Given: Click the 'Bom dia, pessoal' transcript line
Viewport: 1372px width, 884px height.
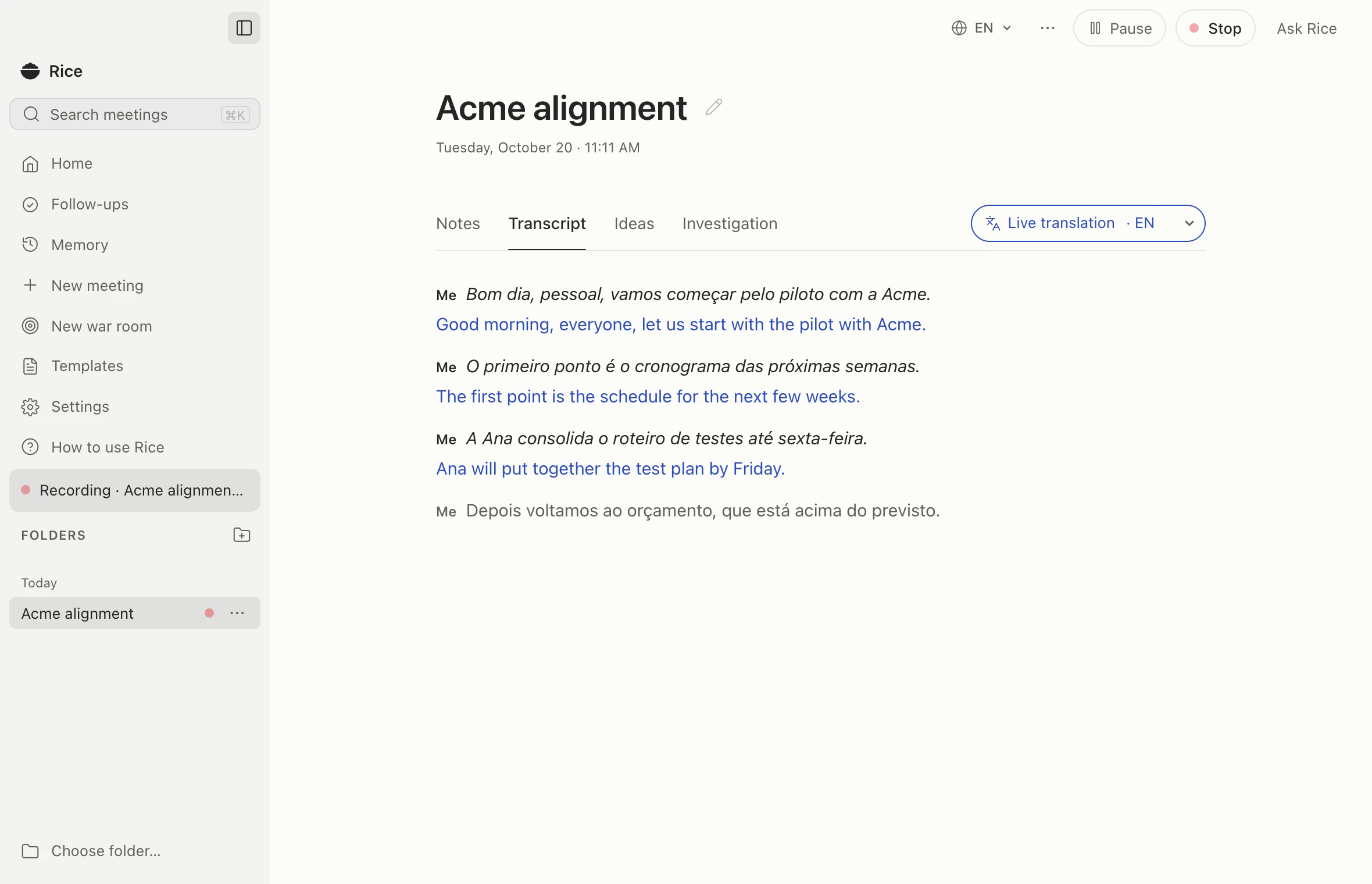Looking at the screenshot, I should point(698,294).
